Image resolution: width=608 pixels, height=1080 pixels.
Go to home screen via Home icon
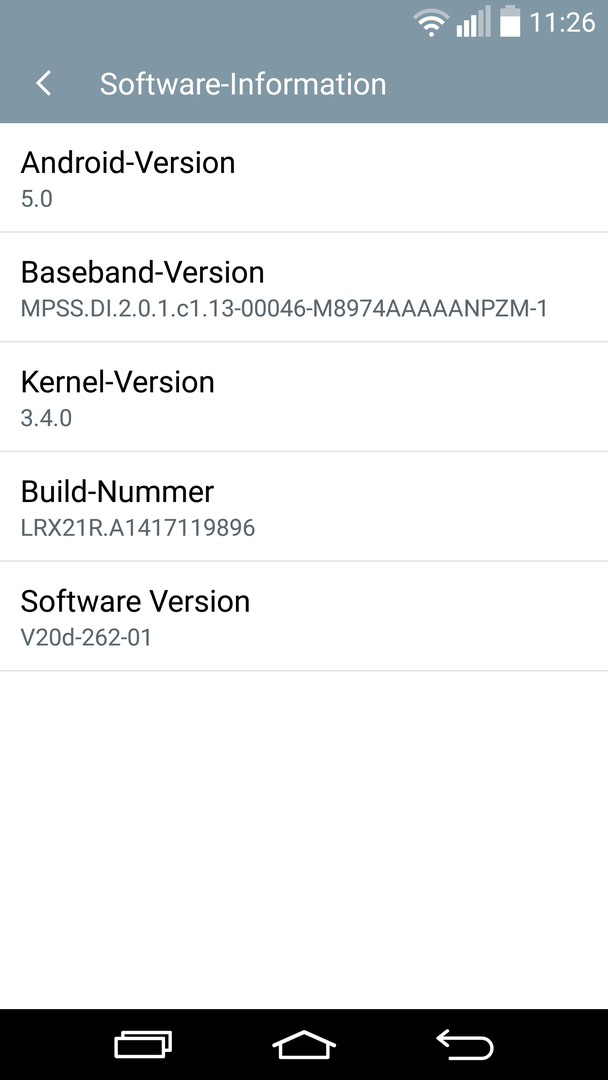tap(304, 1044)
